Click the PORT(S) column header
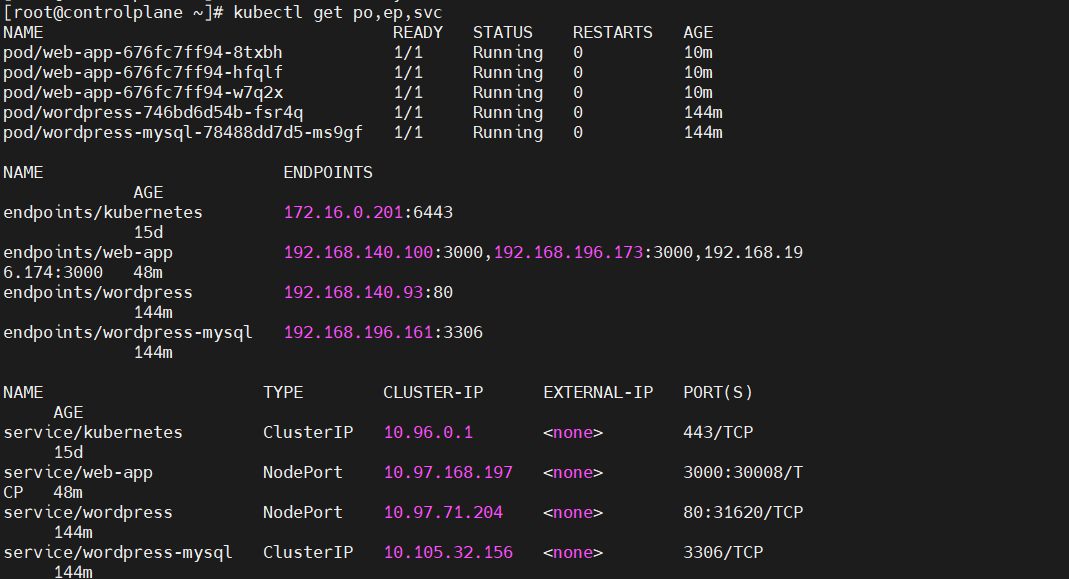This screenshot has width=1069, height=579. [x=718, y=393]
